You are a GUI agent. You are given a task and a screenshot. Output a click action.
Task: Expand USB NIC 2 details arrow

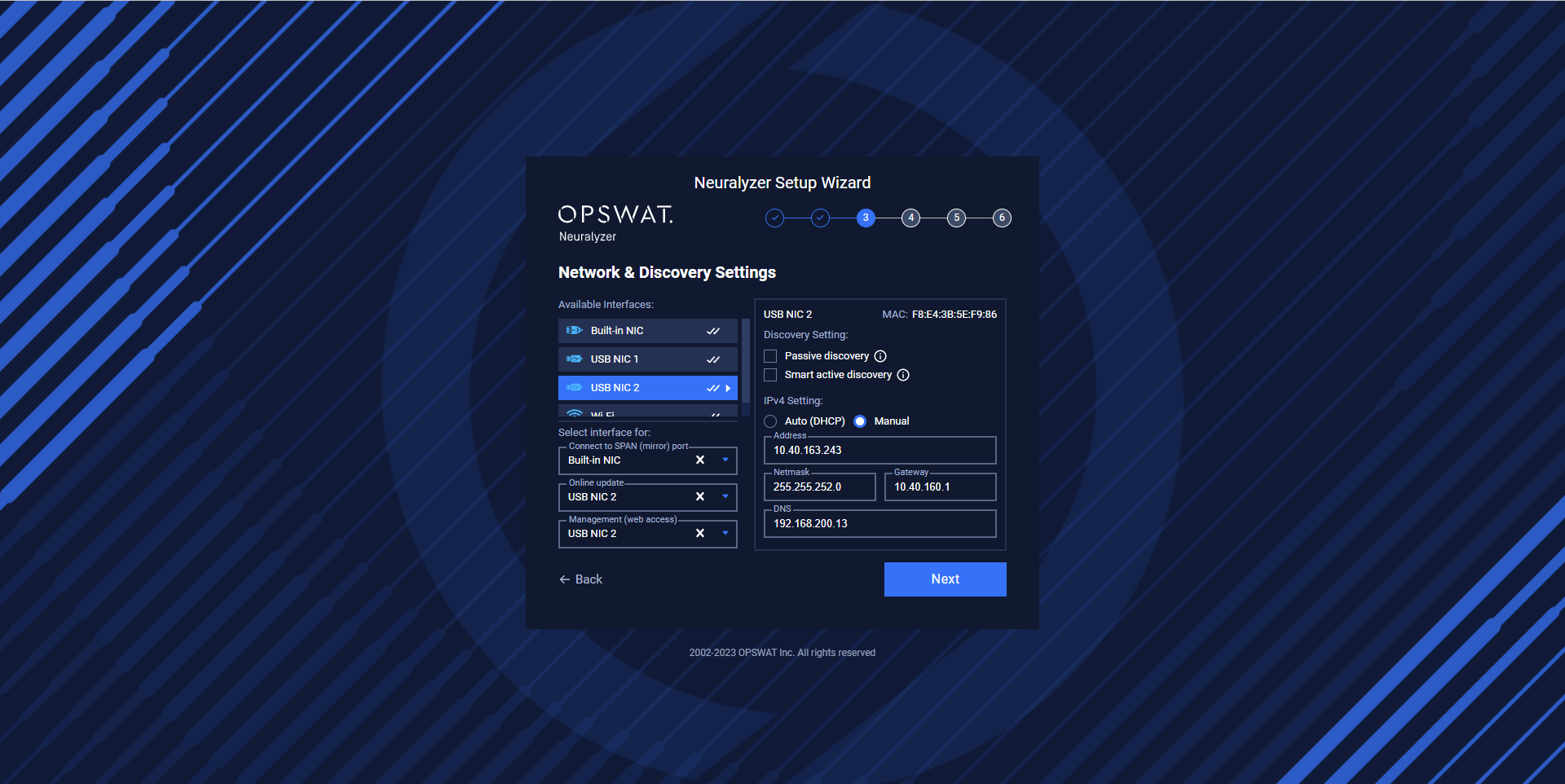point(728,388)
